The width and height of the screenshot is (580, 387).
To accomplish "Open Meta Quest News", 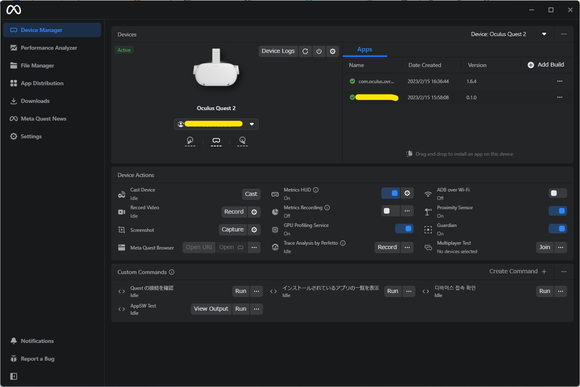I will point(43,119).
